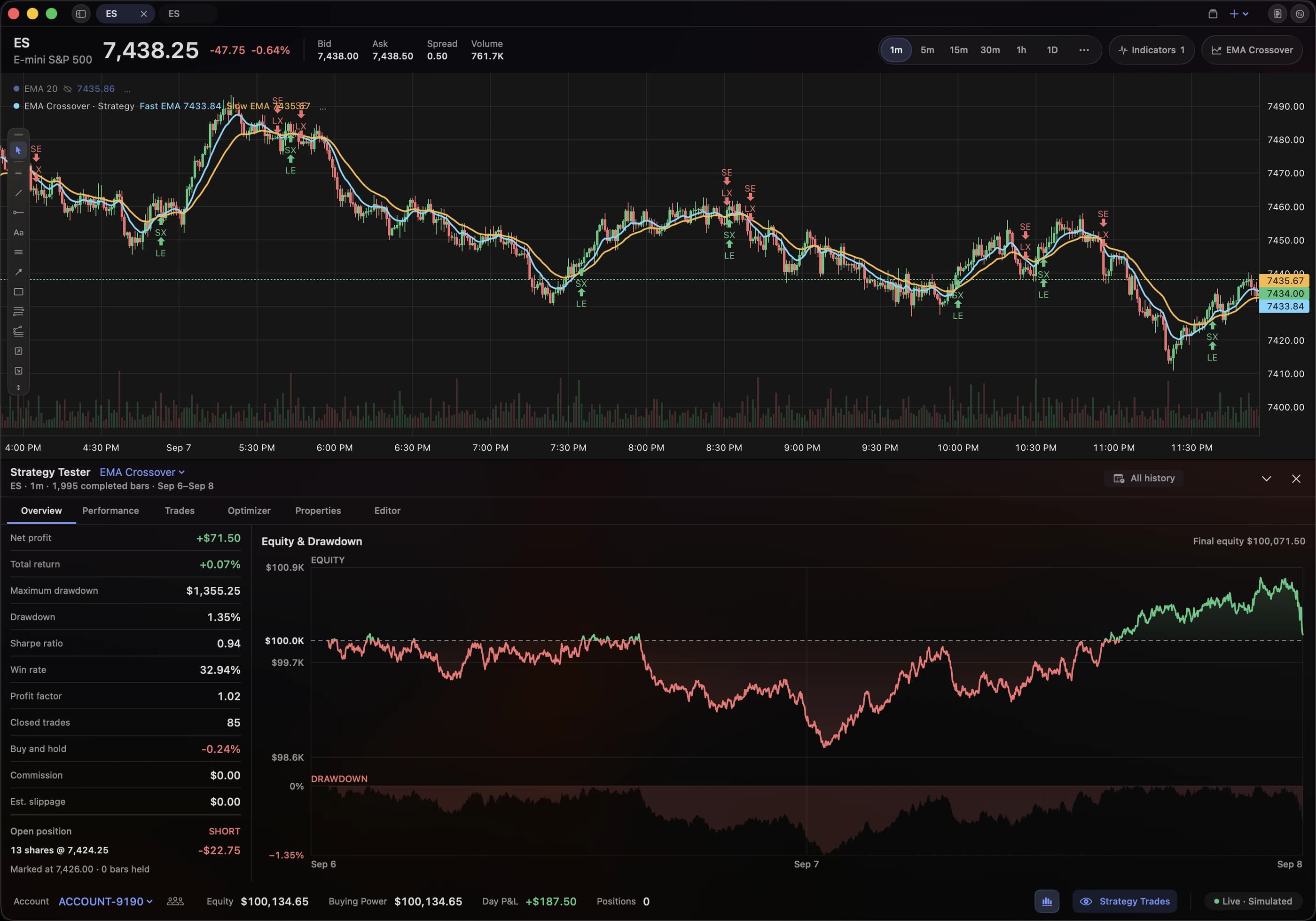Open the Trades tab
This screenshot has height=921, width=1316.
click(180, 511)
